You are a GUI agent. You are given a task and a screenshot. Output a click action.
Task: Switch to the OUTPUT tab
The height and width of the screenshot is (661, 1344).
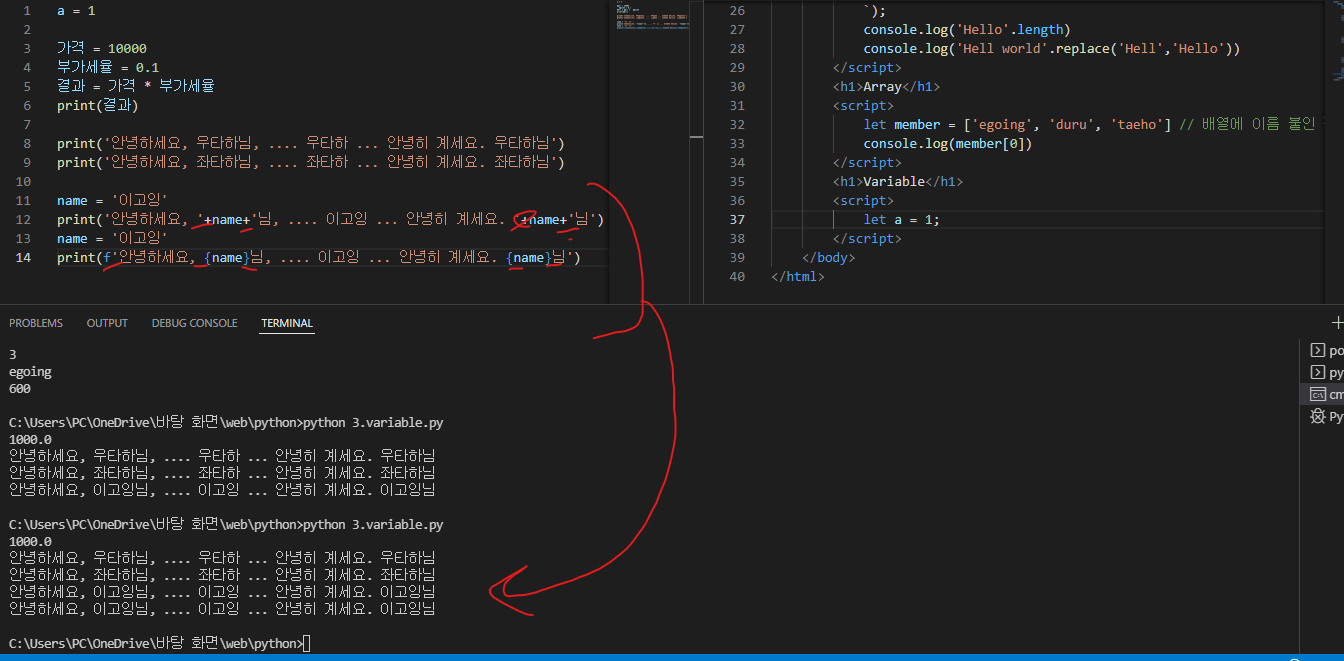pos(107,323)
